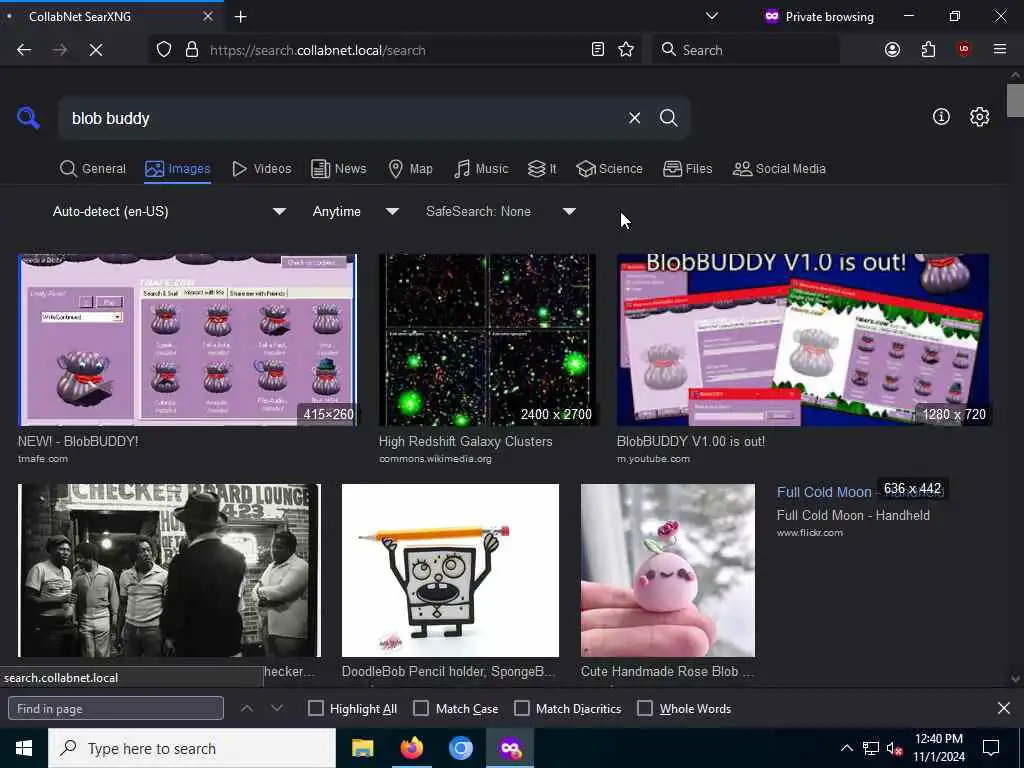Open the notification center
This screenshot has width=1024, height=768.
point(991,748)
